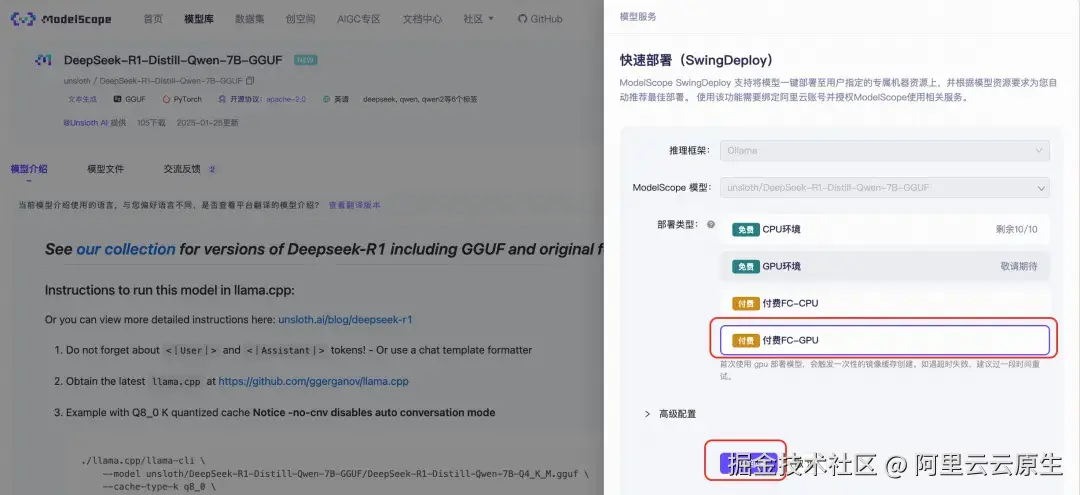Click the 105下载 download count

tap(151, 123)
